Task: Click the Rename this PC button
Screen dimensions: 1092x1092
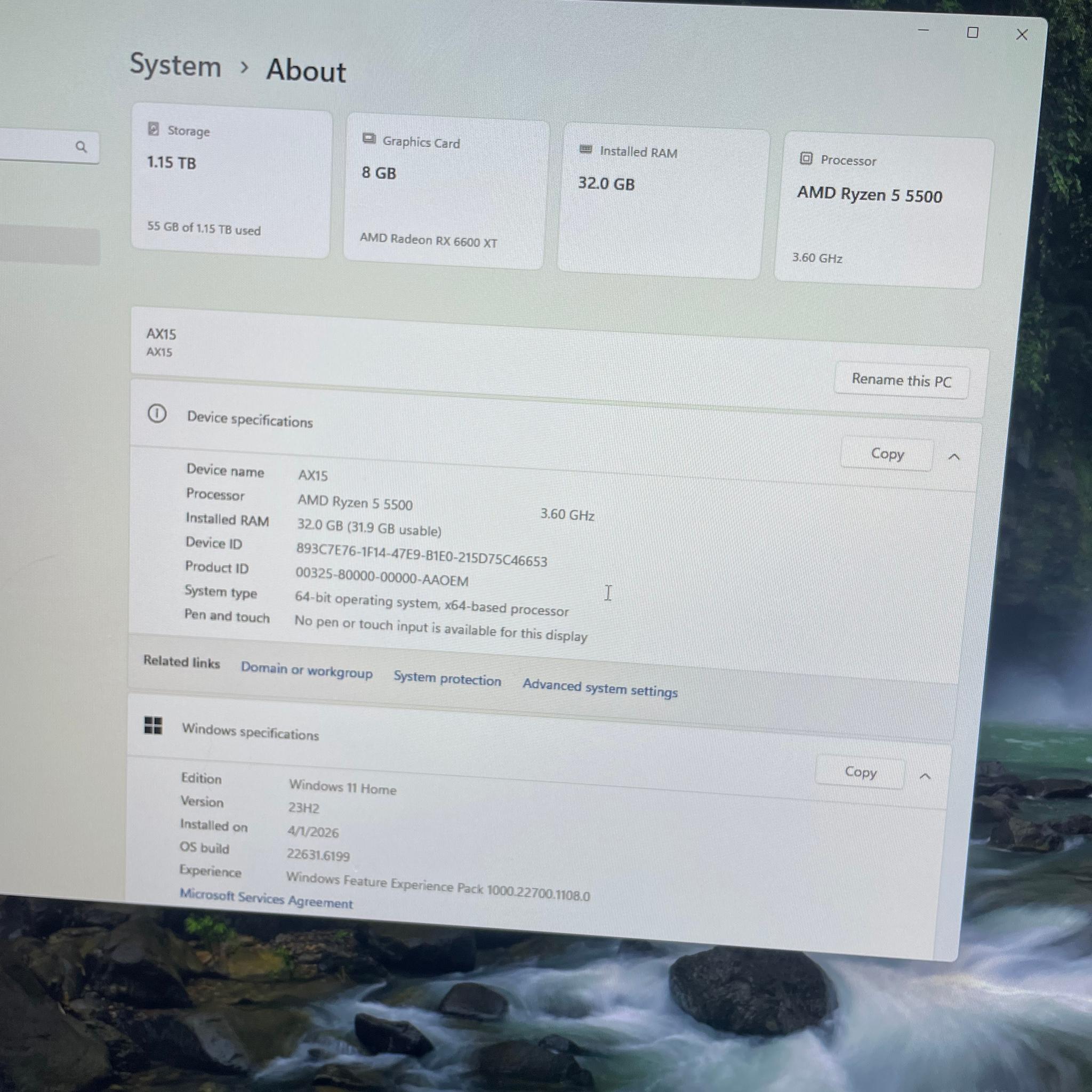Action: pos(902,380)
